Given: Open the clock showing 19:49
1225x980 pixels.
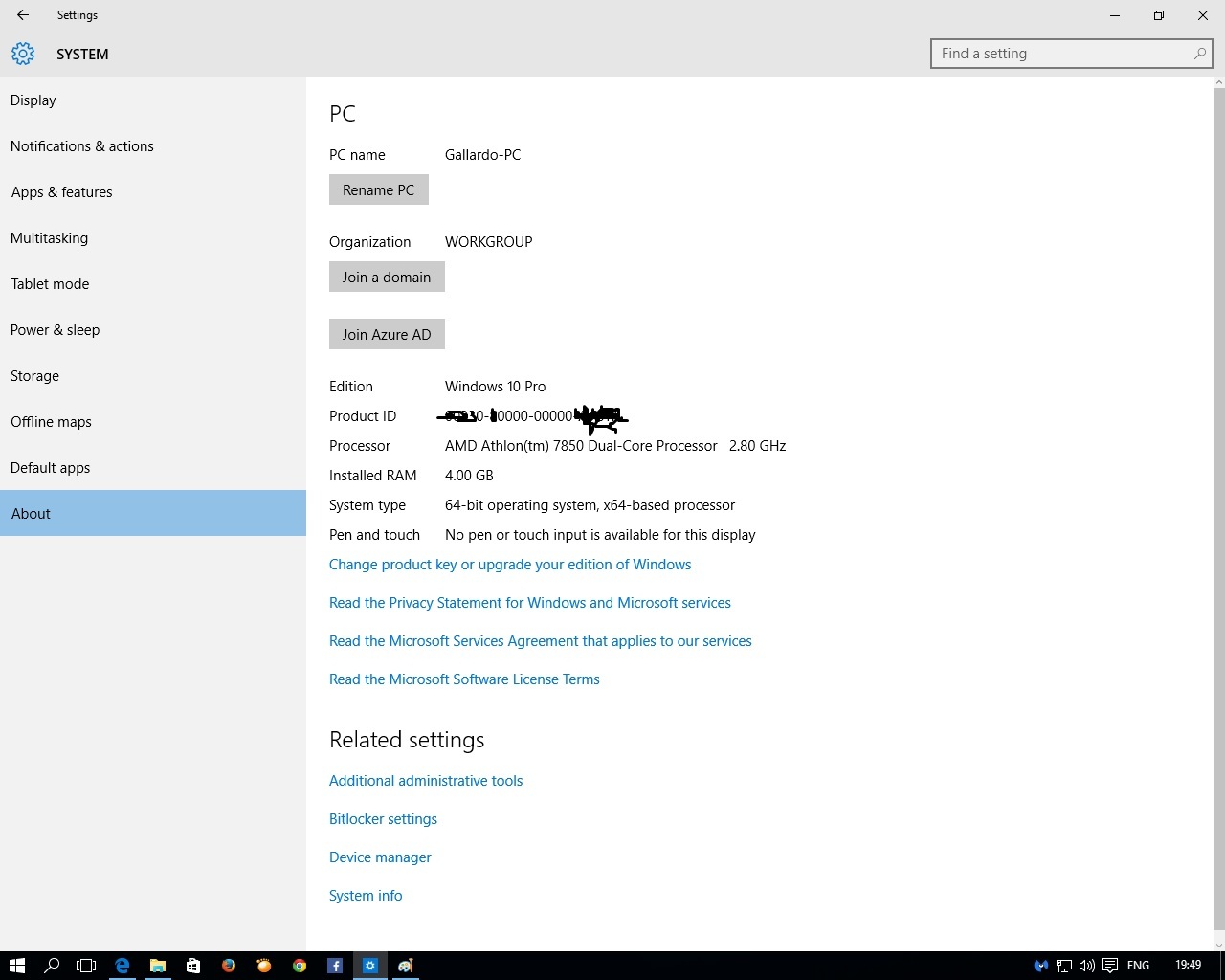Looking at the screenshot, I should point(1188,966).
